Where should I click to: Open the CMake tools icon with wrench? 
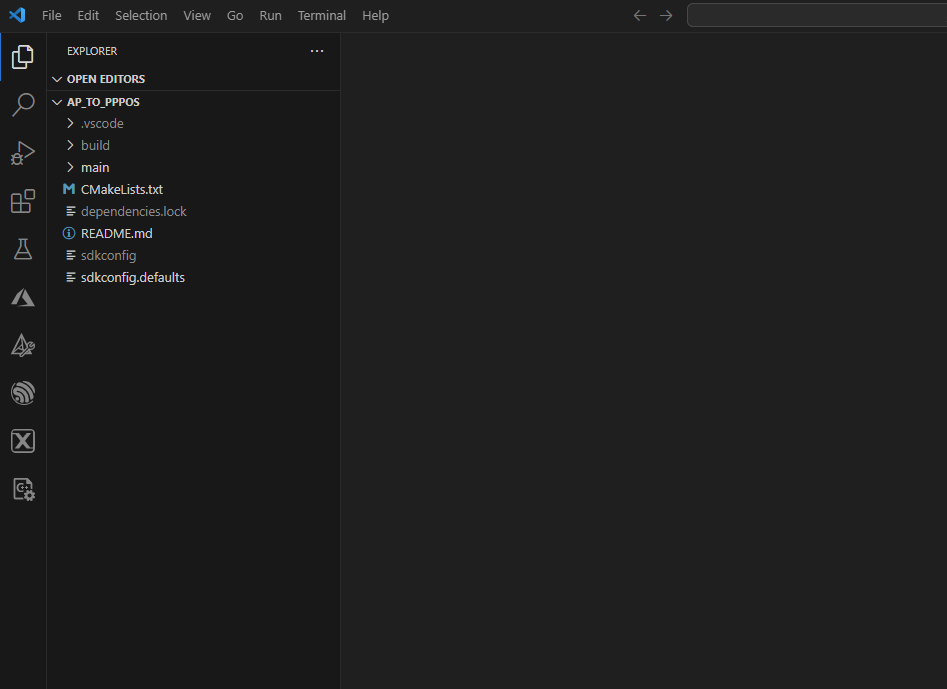point(23,345)
